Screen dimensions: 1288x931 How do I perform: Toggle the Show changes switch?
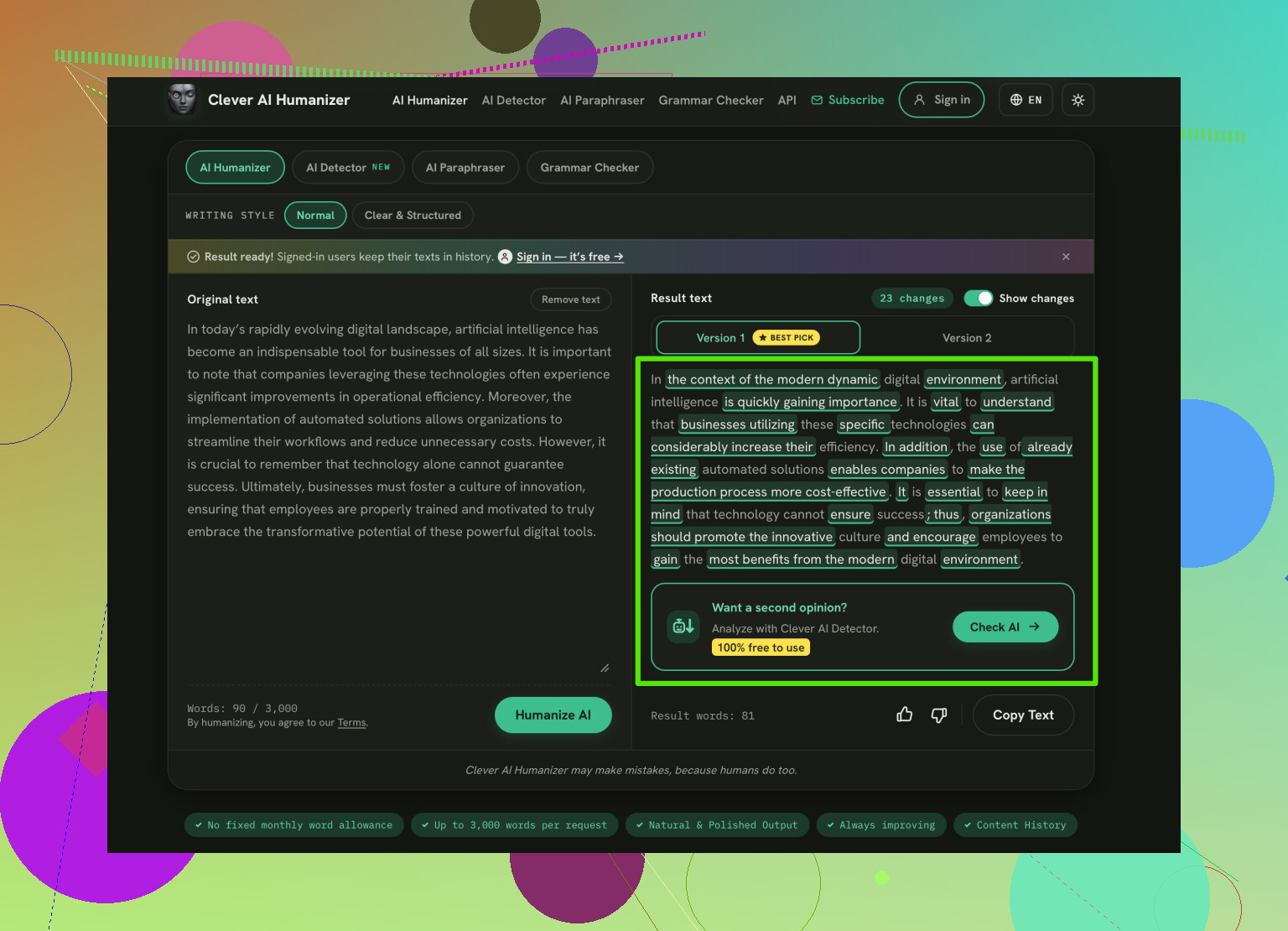point(978,298)
